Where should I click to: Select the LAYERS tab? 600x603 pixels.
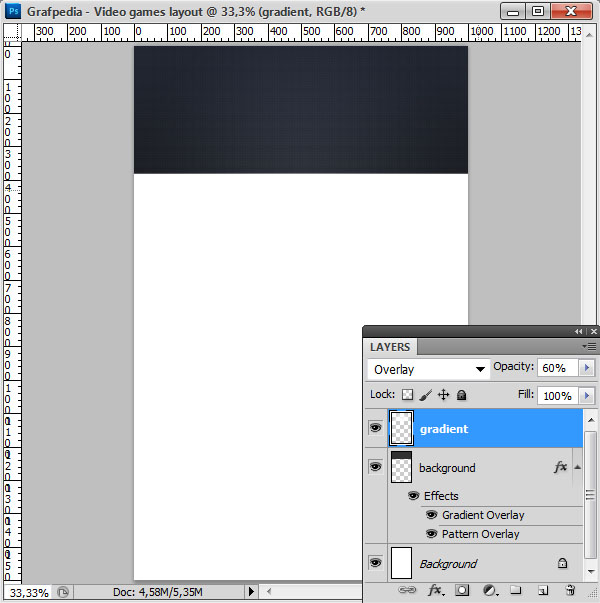pyautogui.click(x=390, y=347)
